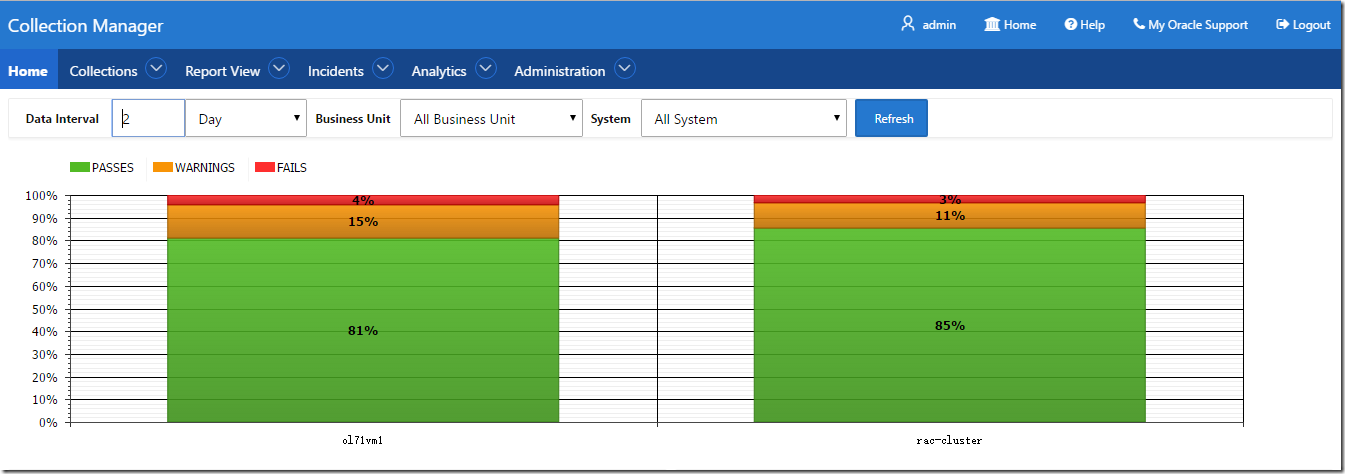Click the Data Interval number field
Screen dimensions: 1345x474
[148, 118]
